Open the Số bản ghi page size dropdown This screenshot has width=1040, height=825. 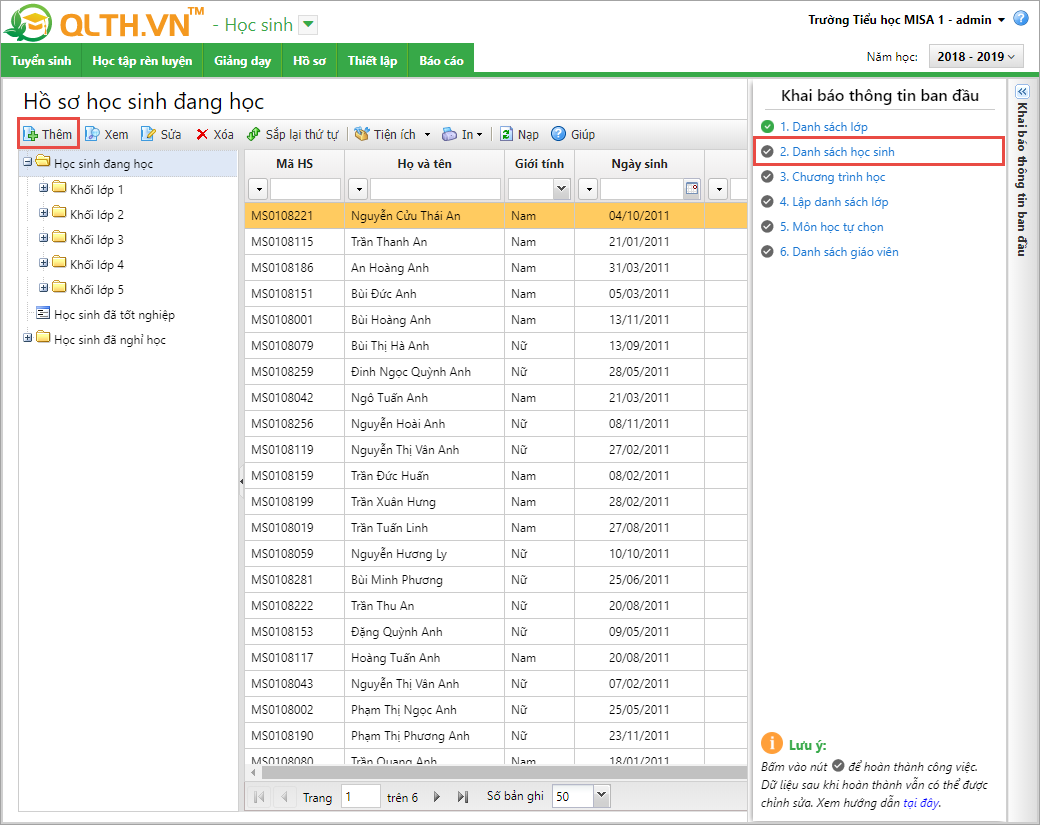[601, 796]
